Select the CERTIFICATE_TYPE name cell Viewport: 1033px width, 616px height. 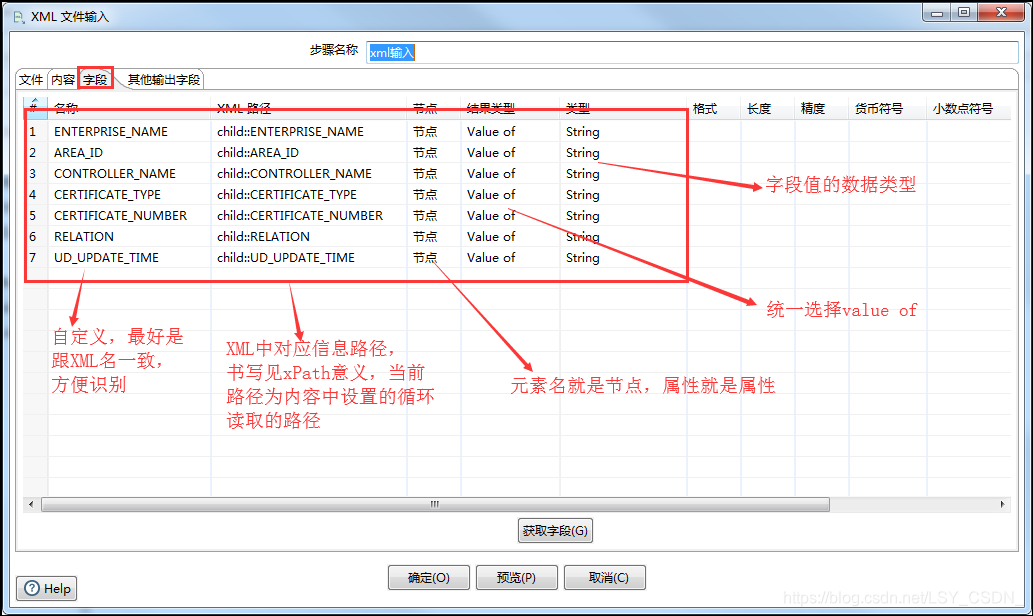(129, 195)
